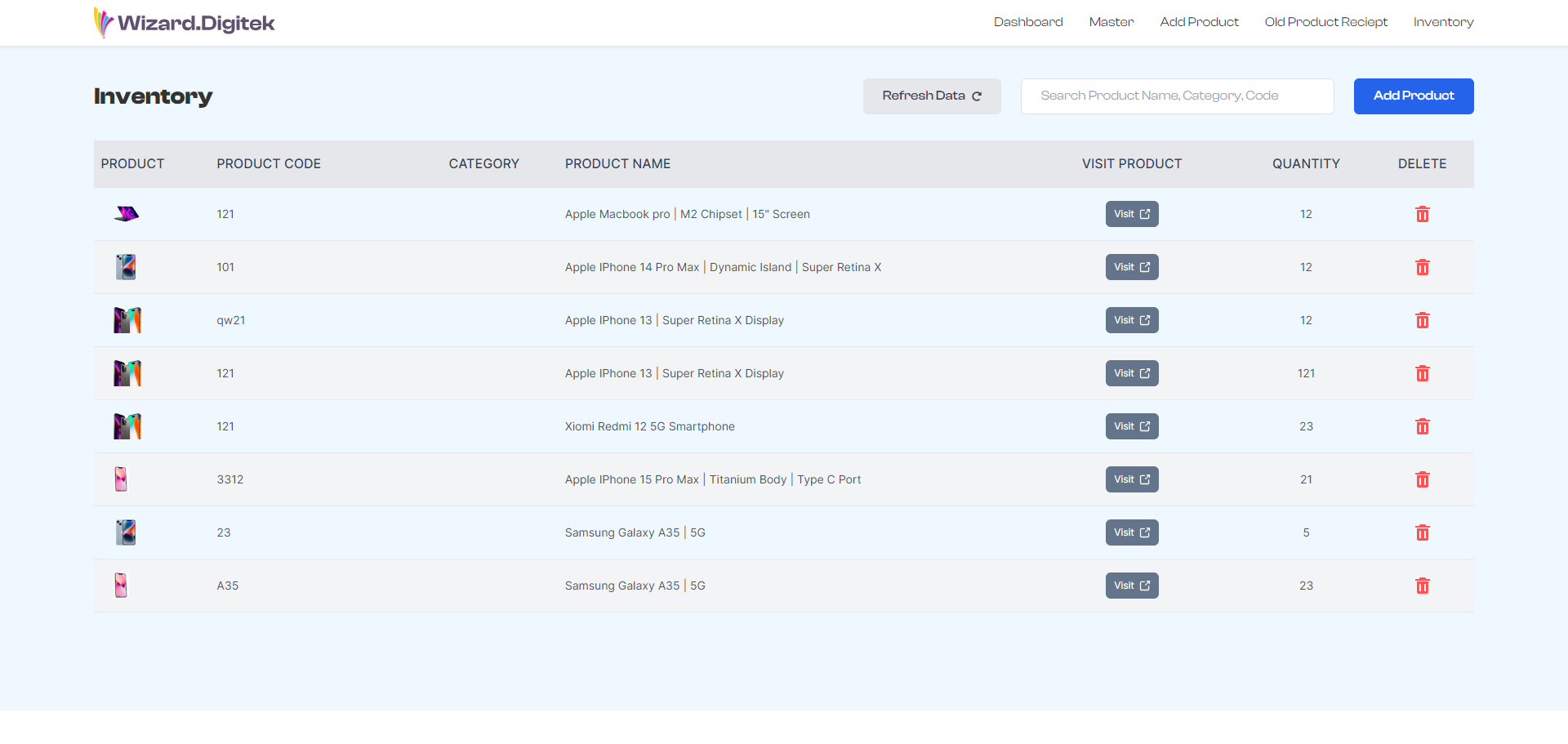This screenshot has height=744, width=1568.
Task: Delete the Apple Macbook pro row
Action: (x=1422, y=214)
